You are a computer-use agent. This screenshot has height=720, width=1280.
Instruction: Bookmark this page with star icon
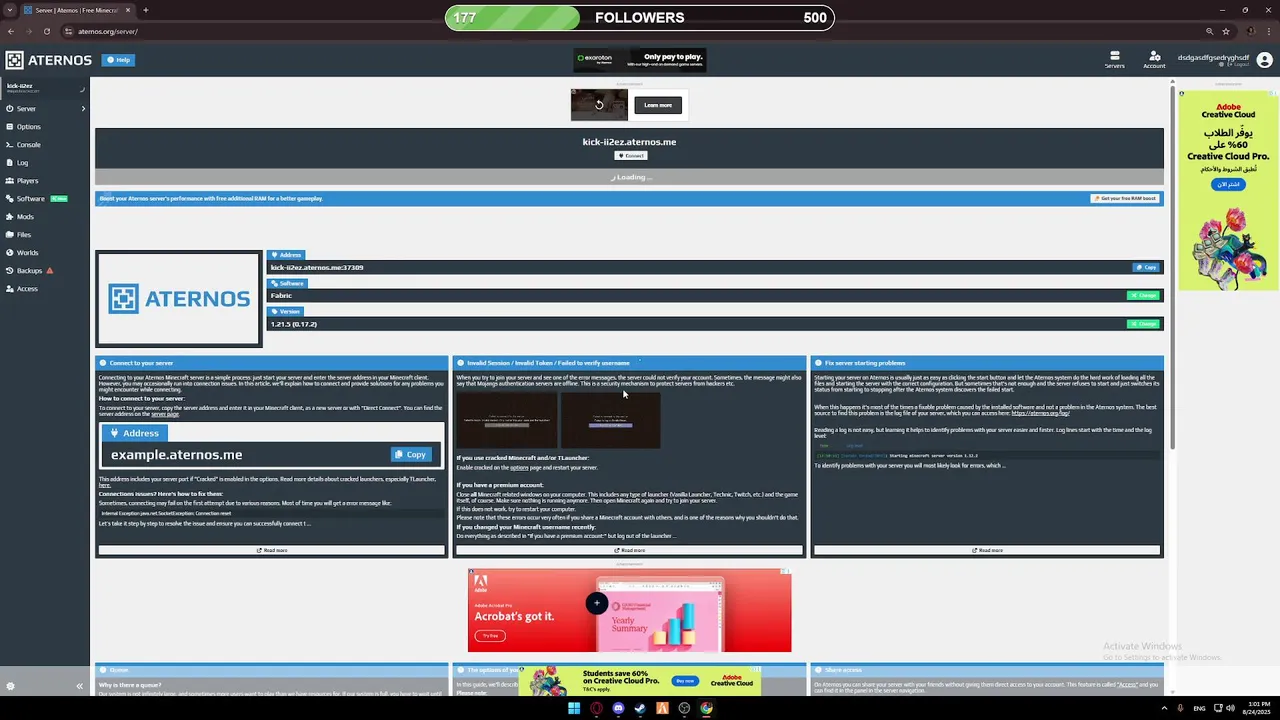(x=1226, y=31)
